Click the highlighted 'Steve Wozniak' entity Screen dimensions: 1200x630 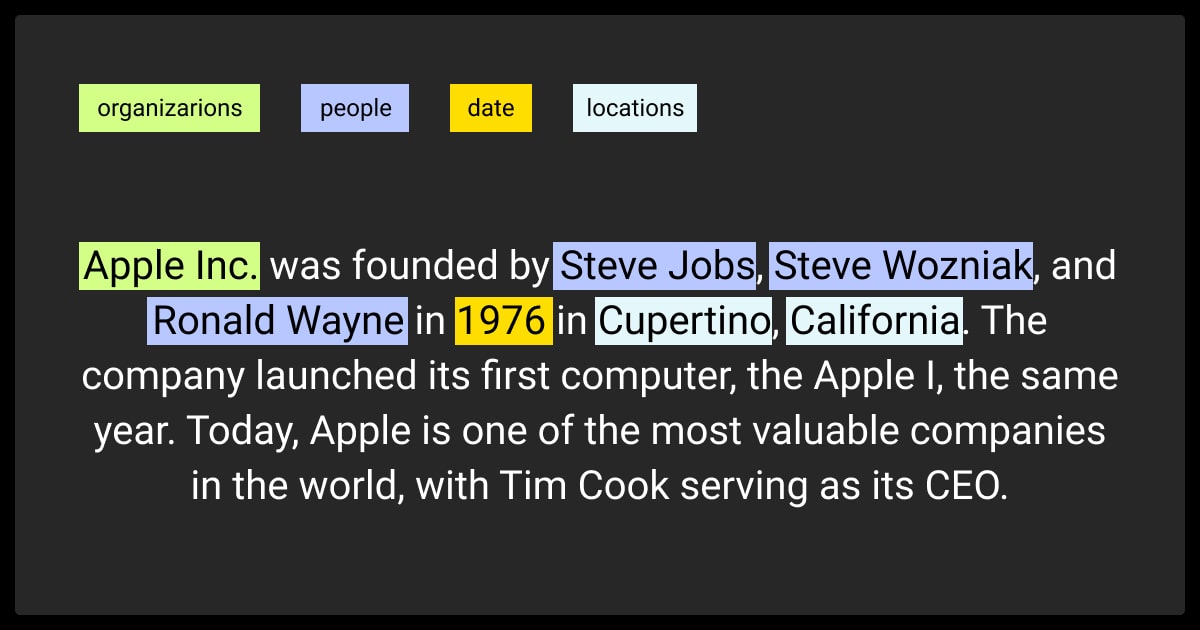point(901,267)
